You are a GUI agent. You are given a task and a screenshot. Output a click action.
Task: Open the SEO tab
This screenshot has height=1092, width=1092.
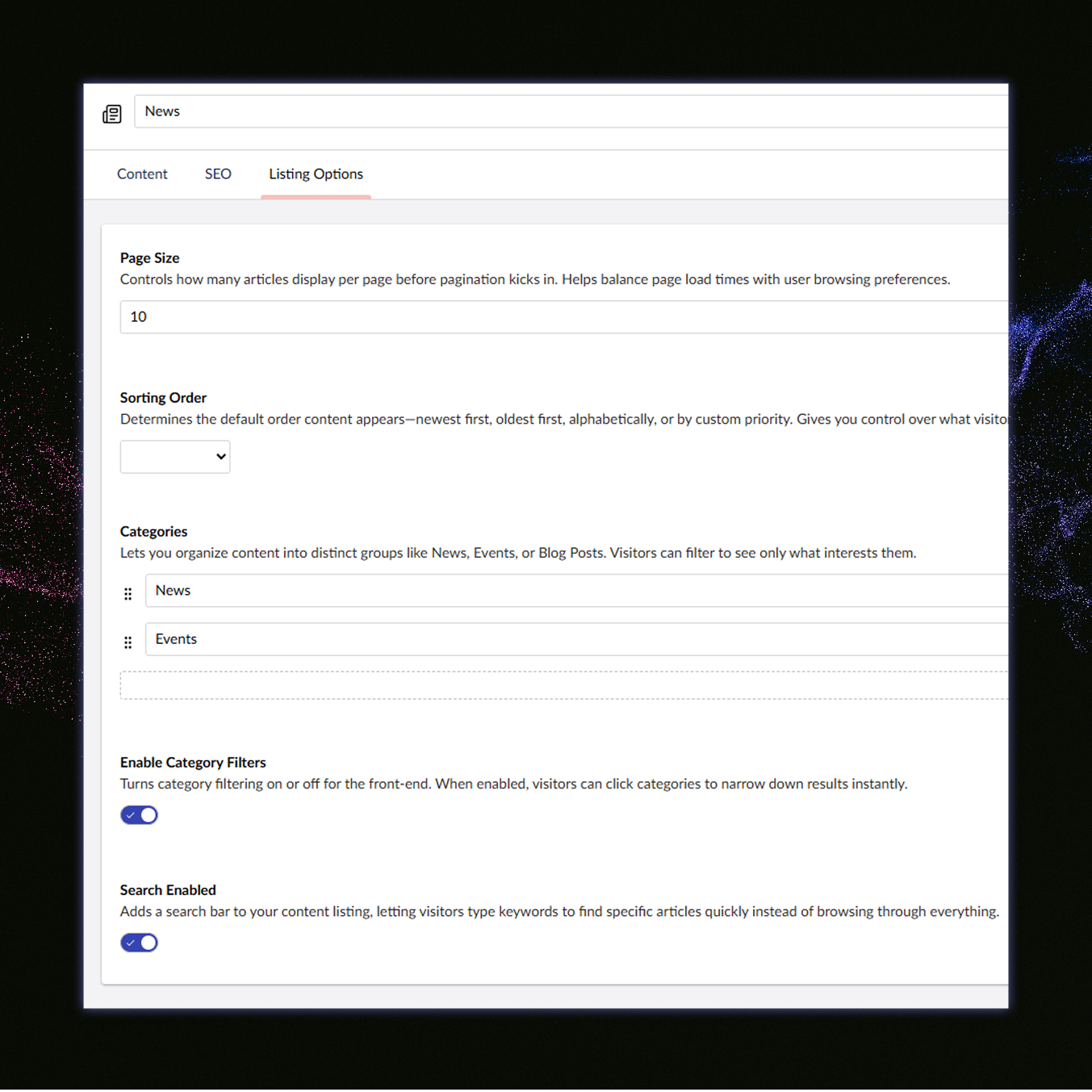218,174
